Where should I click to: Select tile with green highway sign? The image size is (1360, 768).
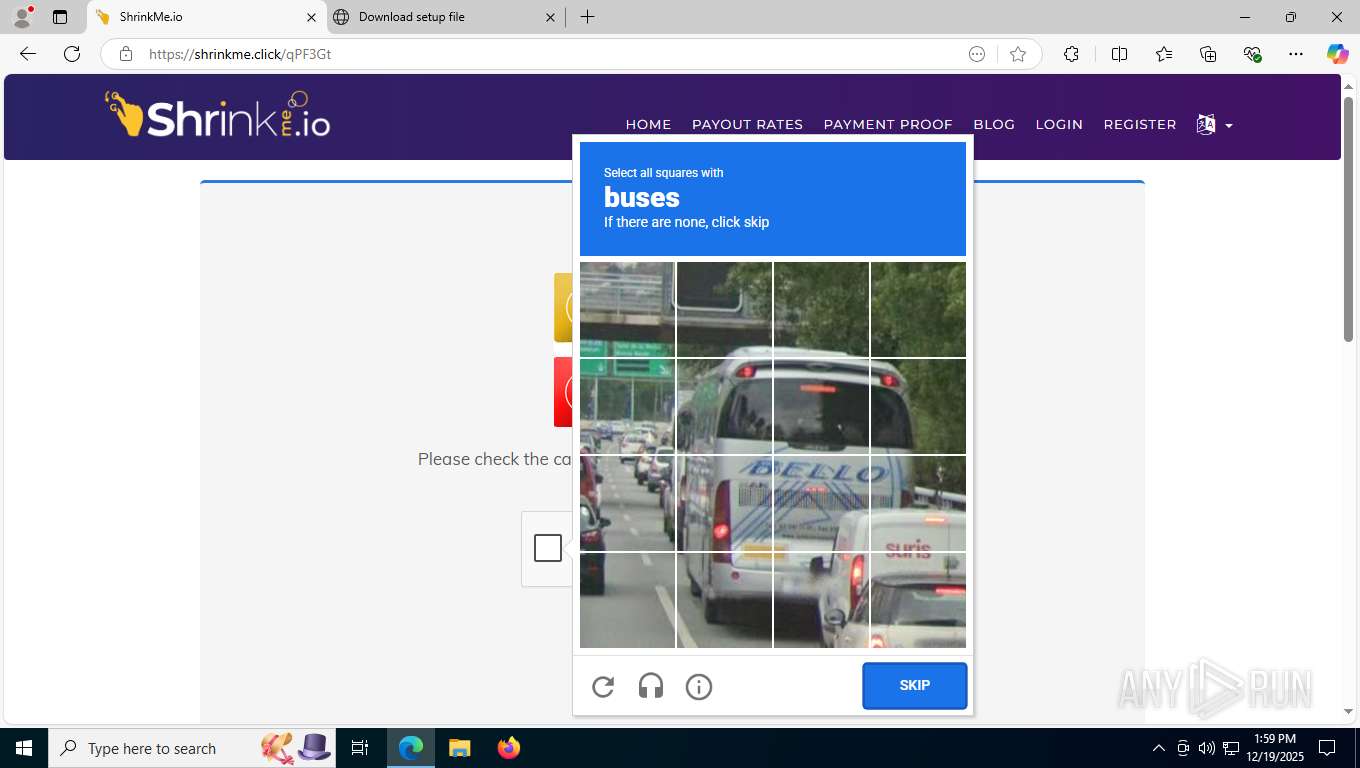point(628,405)
